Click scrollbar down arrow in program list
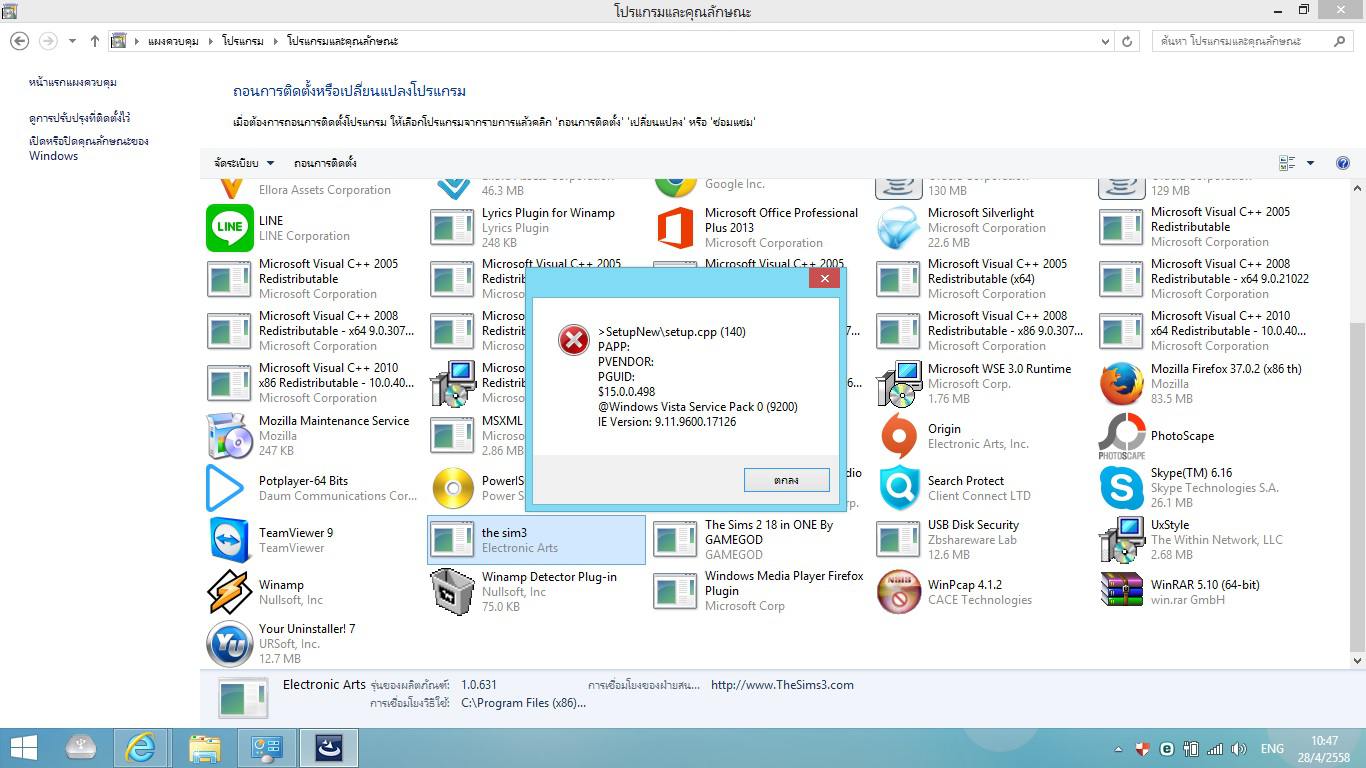The image size is (1366, 768). click(1357, 660)
